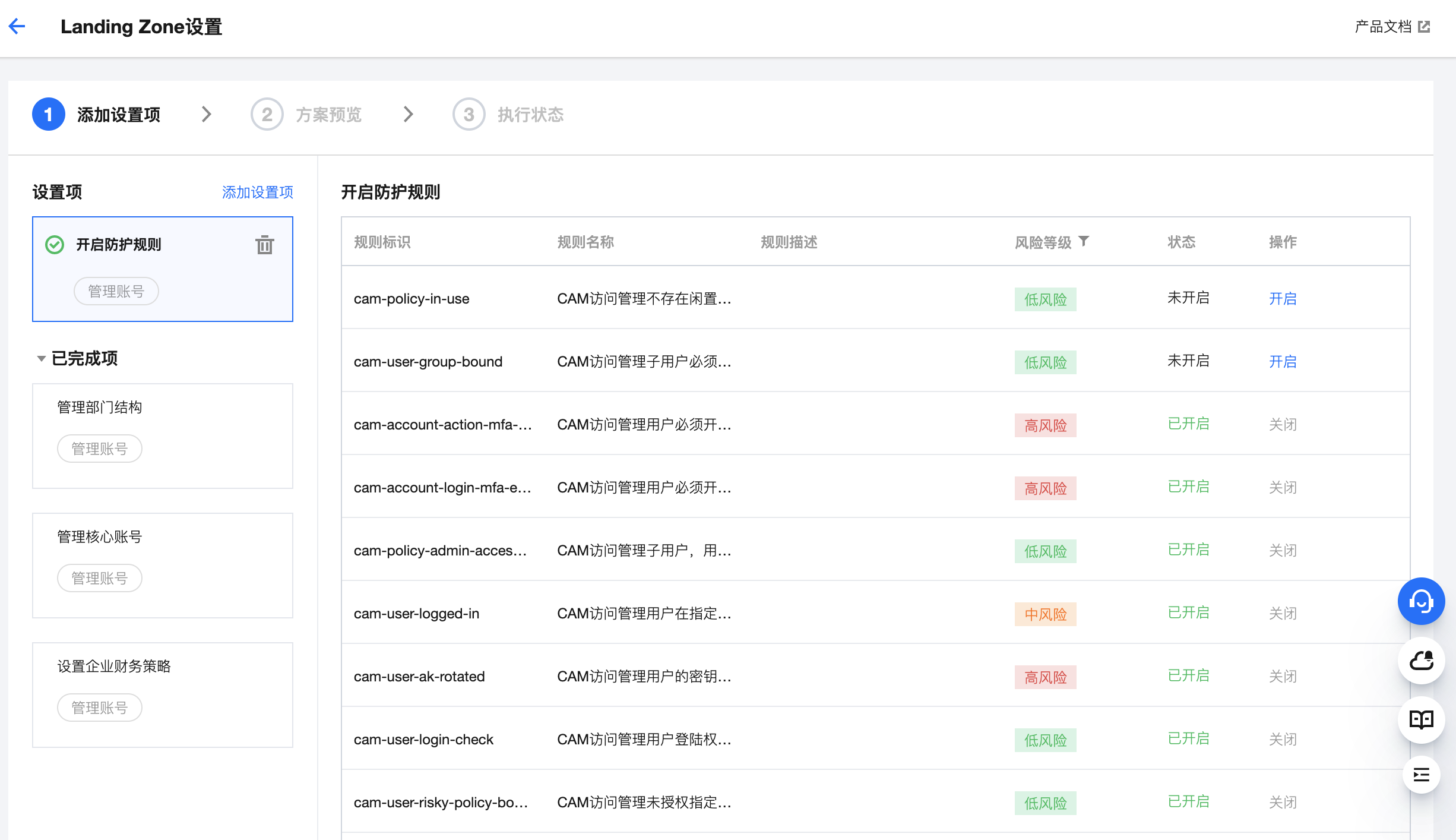The image size is (1456, 840).
Task: Click the floating list menu icon
Action: (1421, 775)
